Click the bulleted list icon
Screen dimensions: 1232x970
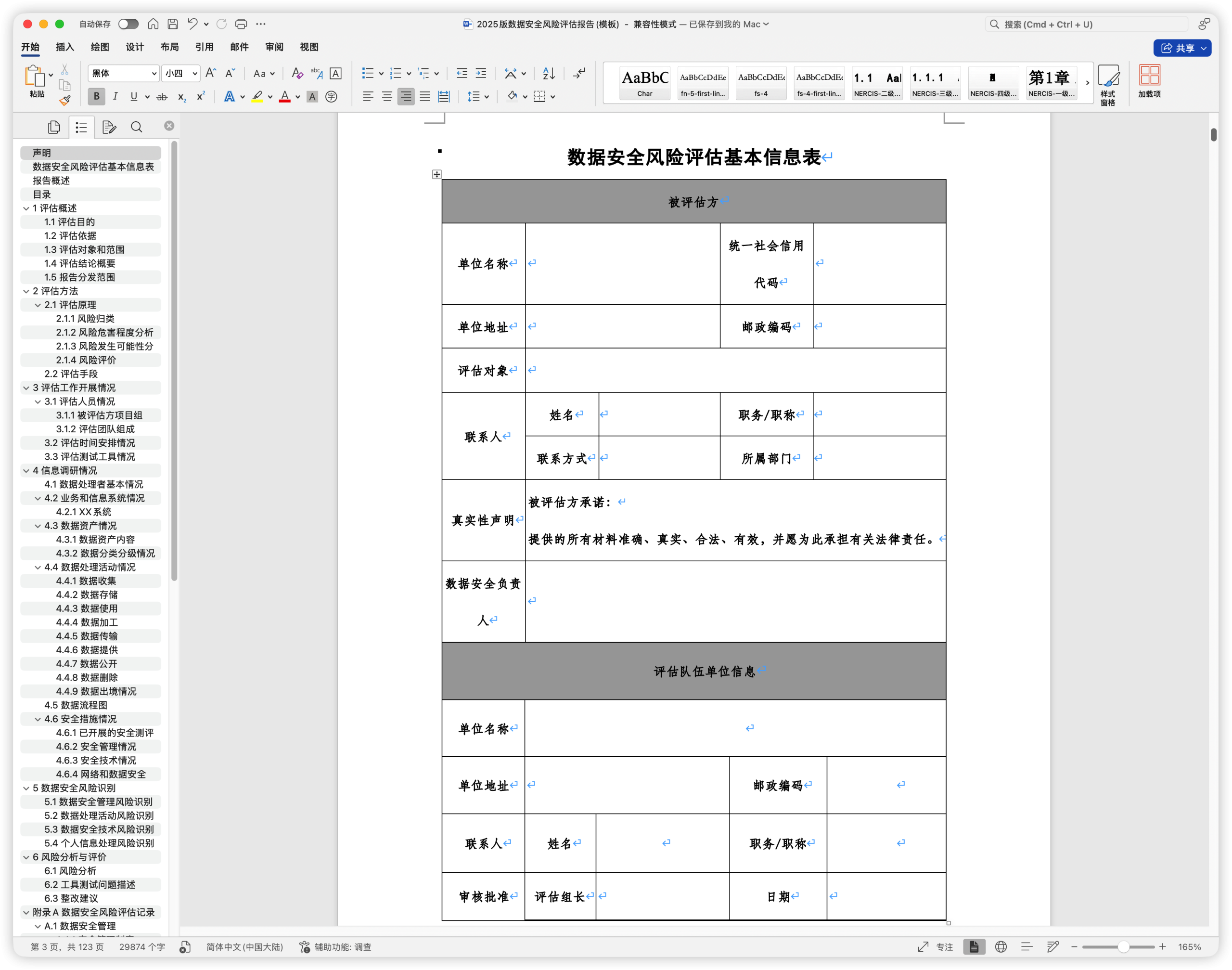click(368, 73)
